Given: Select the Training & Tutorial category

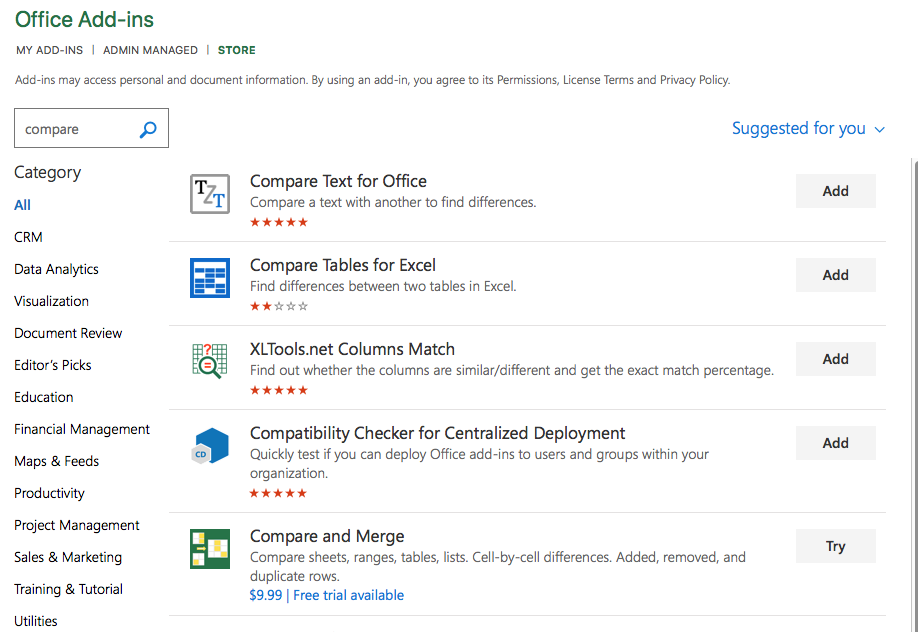Looking at the screenshot, I should pos(68,589).
